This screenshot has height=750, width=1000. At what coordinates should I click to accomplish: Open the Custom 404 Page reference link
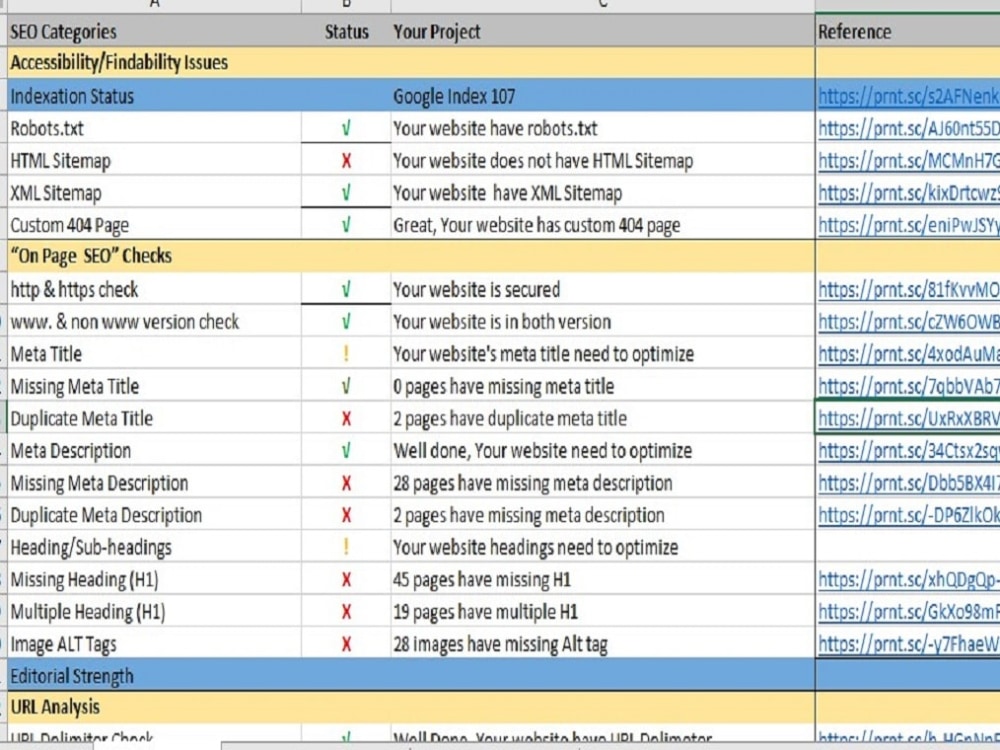[909, 224]
